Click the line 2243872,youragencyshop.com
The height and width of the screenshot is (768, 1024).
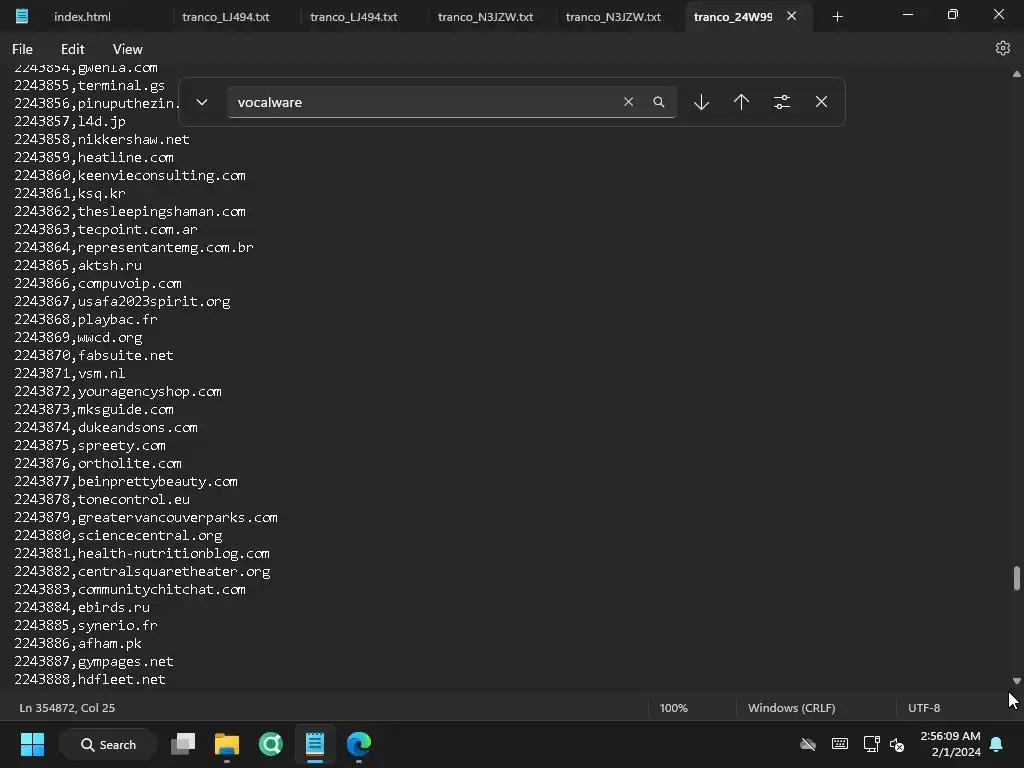click(x=118, y=391)
